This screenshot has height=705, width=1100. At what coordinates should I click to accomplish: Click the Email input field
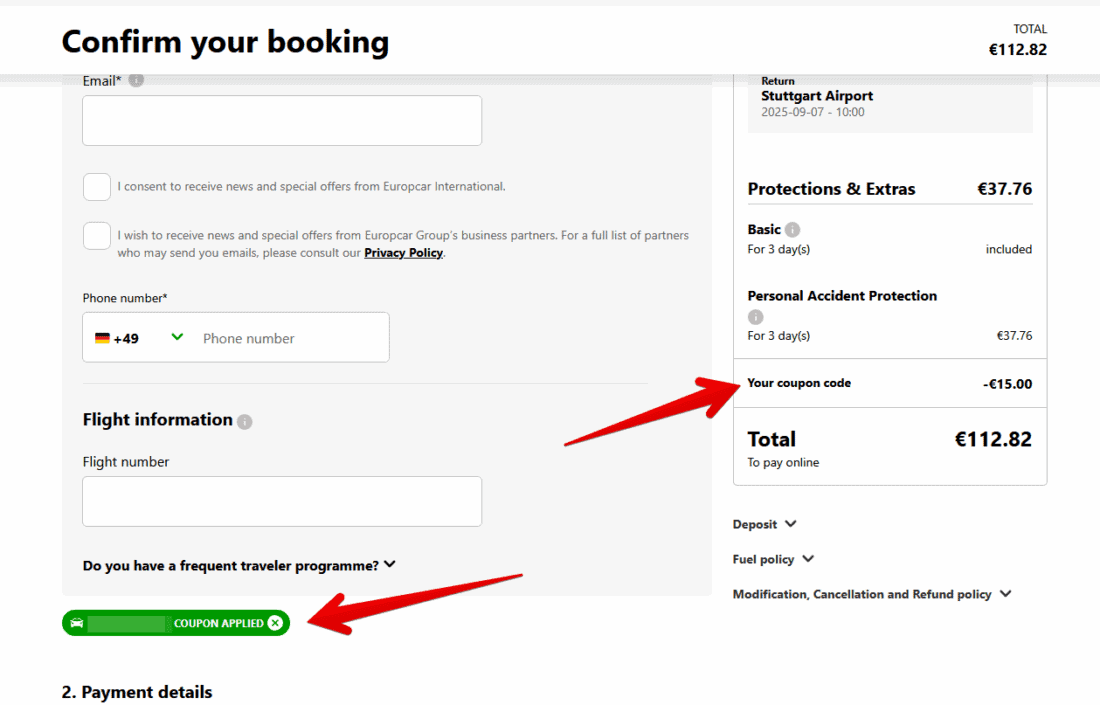[x=282, y=121]
